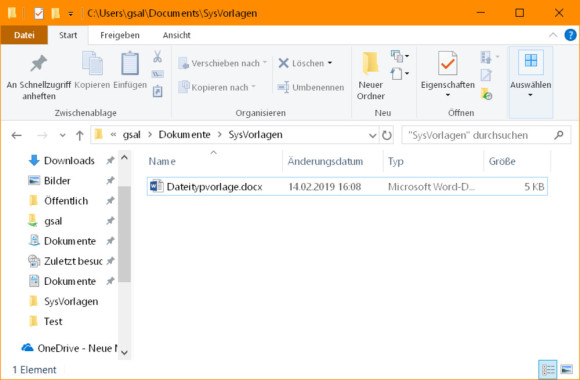
Task: Click the Kopieren ribbon icon
Action: (x=92, y=63)
